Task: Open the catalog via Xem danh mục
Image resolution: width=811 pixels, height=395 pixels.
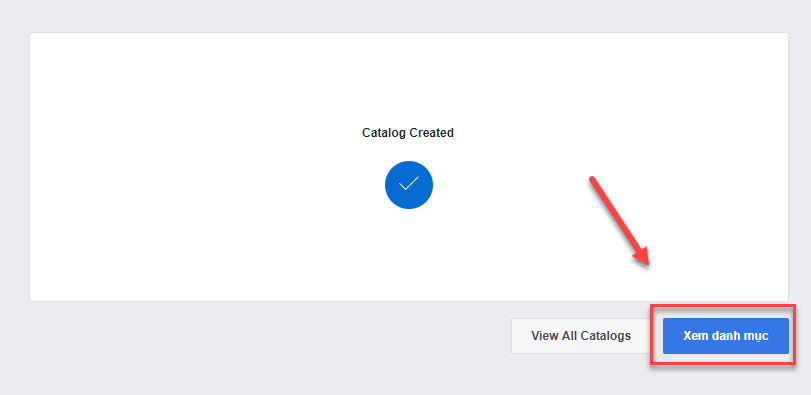Action: pos(726,336)
